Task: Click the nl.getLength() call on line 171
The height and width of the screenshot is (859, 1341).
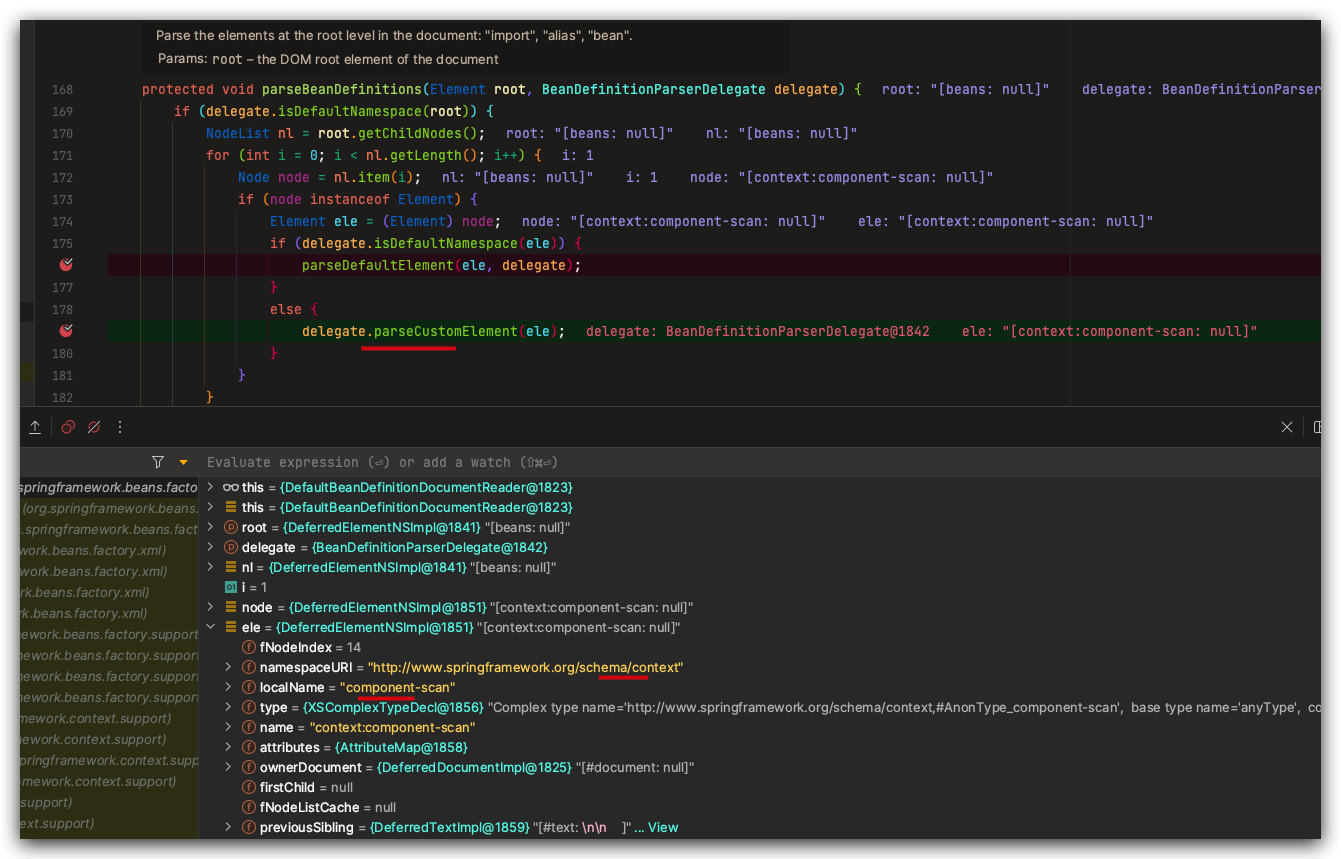Action: (422, 155)
